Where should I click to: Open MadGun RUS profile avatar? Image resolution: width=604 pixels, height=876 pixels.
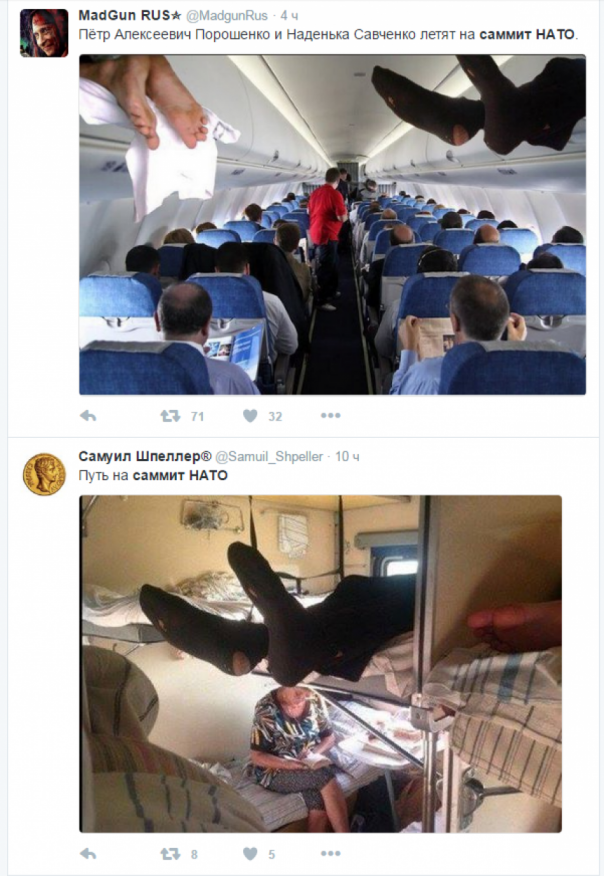[x=44, y=33]
